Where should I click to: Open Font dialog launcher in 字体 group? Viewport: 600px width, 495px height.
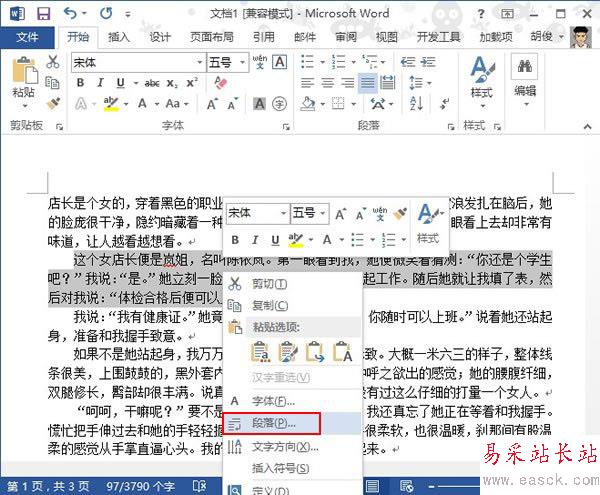[x=286, y=127]
